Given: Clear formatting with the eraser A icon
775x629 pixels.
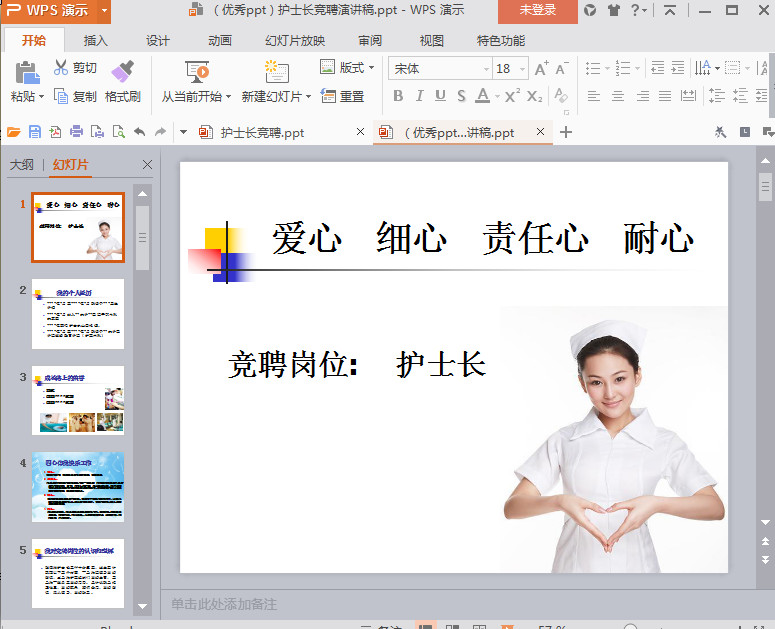Looking at the screenshot, I should [561, 95].
